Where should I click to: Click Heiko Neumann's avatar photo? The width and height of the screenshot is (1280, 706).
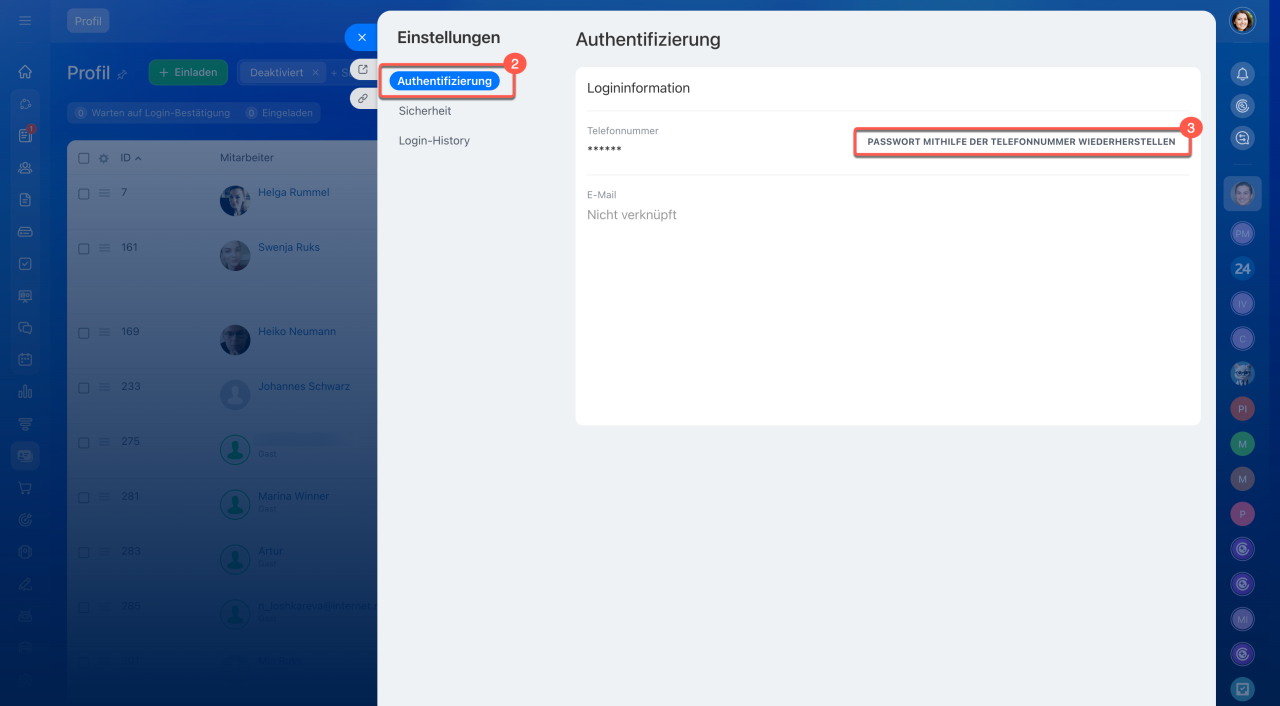(235, 340)
